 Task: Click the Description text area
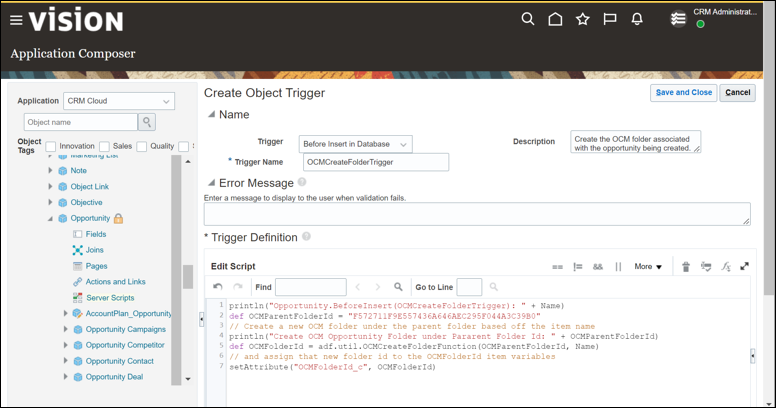635,142
